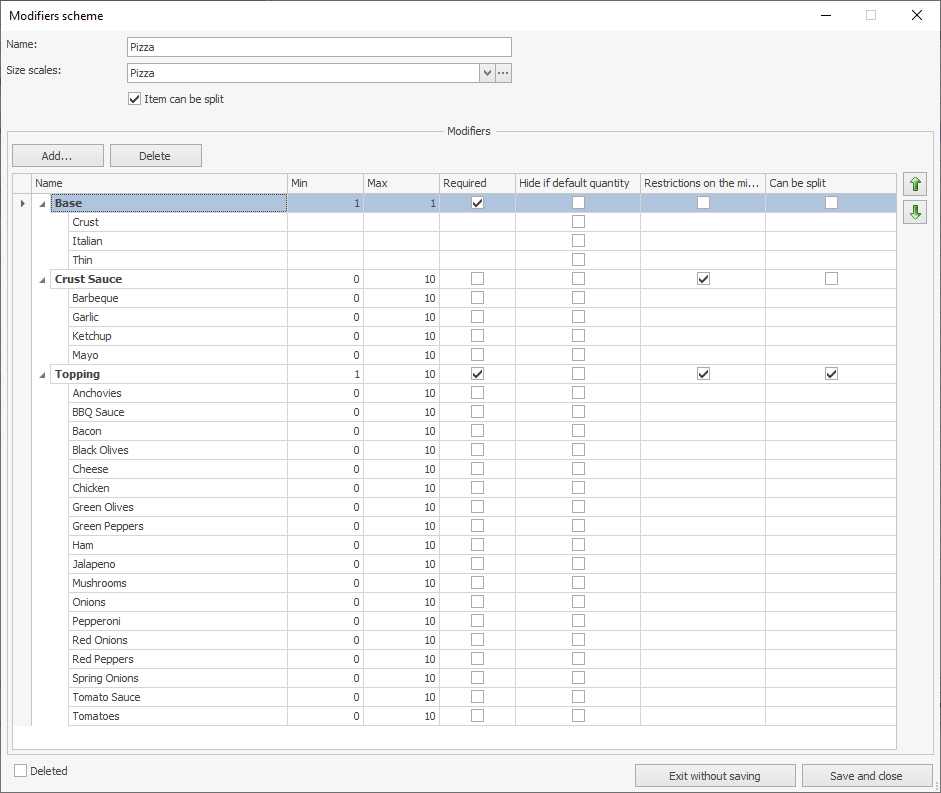Open the Size scales dropdown arrow
The image size is (941, 793).
click(x=487, y=73)
